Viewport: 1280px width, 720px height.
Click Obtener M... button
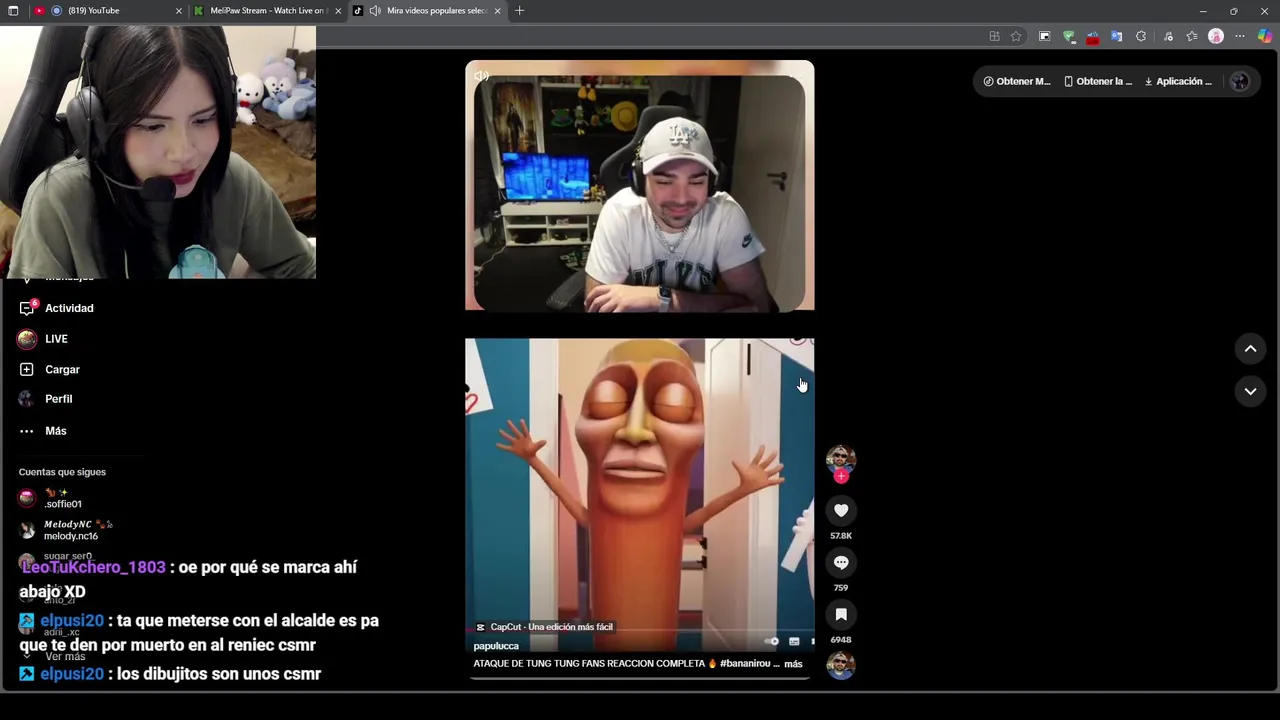(x=1017, y=81)
